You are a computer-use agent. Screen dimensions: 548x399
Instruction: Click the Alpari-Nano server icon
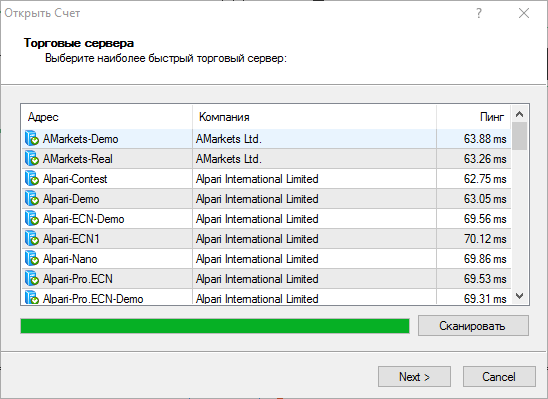[x=32, y=259]
